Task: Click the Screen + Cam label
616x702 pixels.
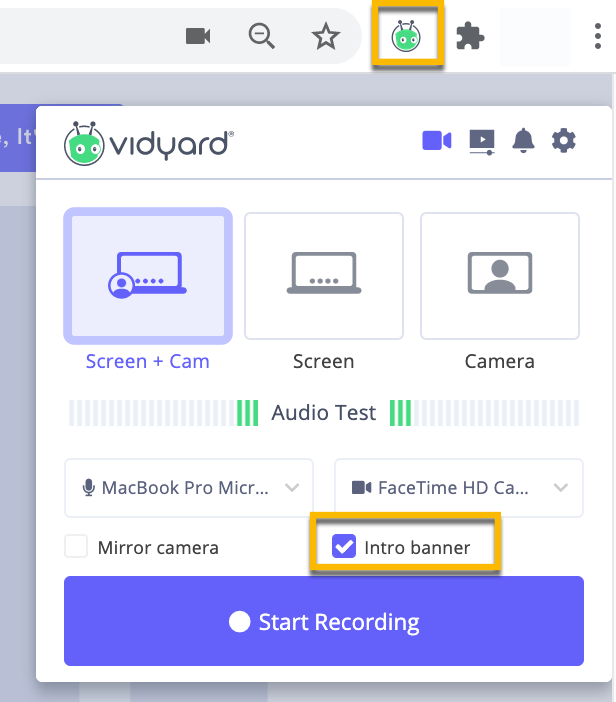Action: (x=148, y=361)
